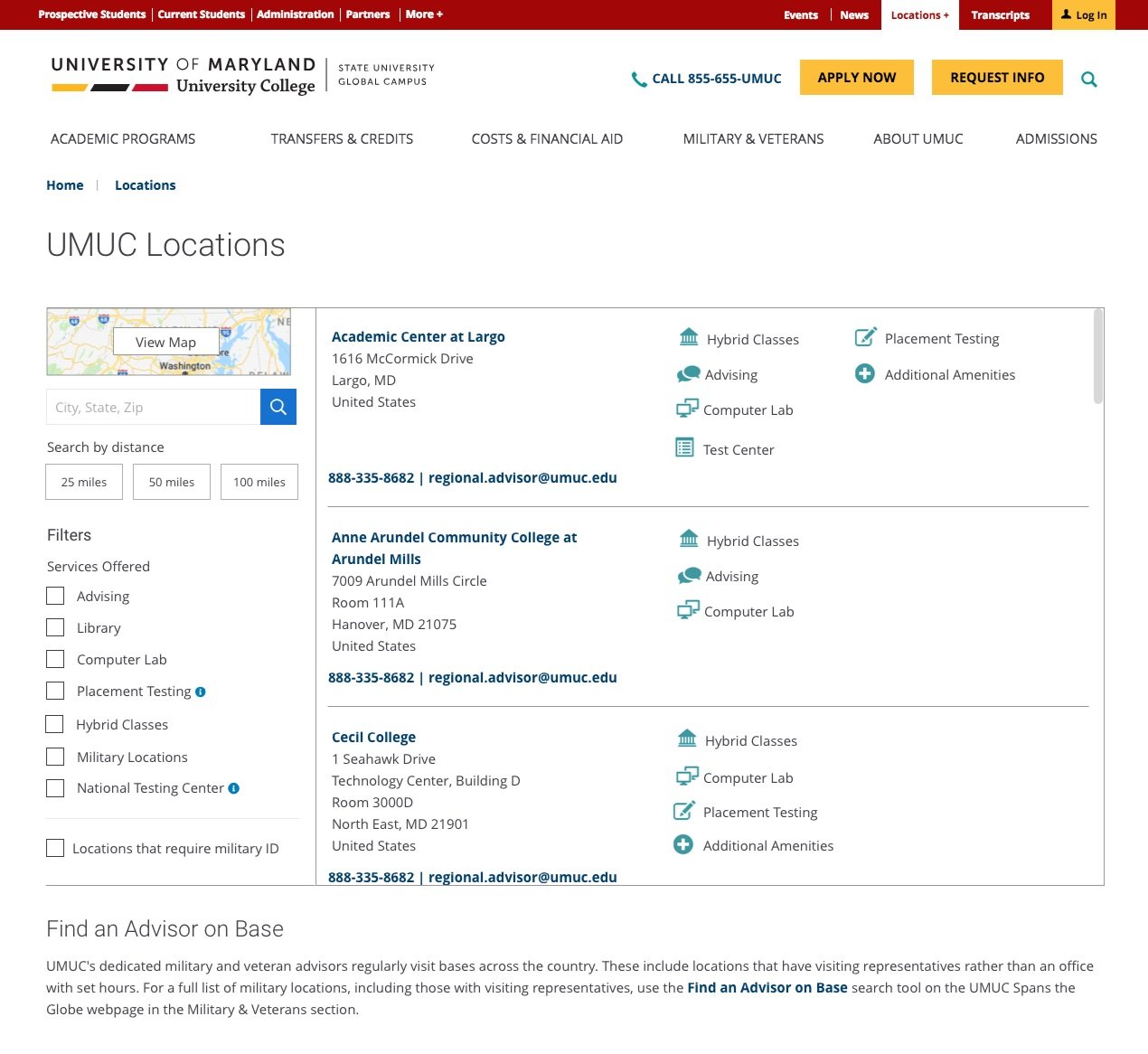Click the blue location search button

(278, 407)
